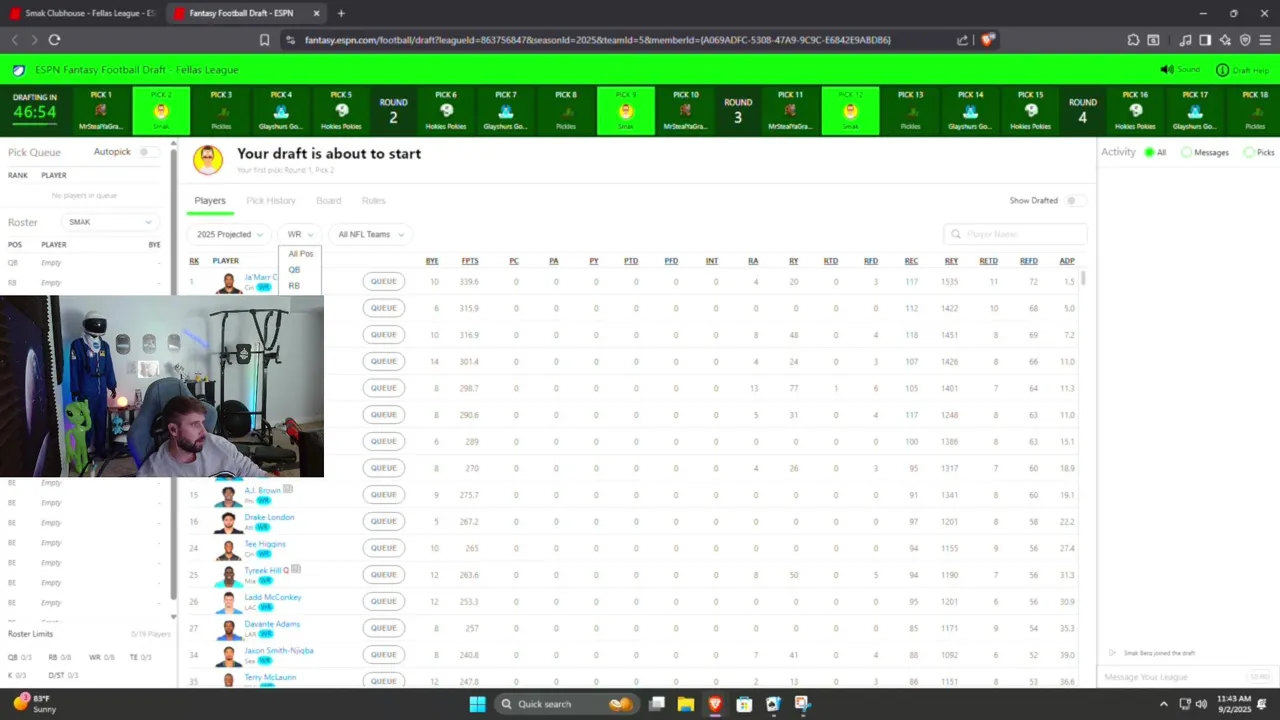The height and width of the screenshot is (720, 1280).
Task: Open Ladd McConkey player link
Action: pos(273,597)
